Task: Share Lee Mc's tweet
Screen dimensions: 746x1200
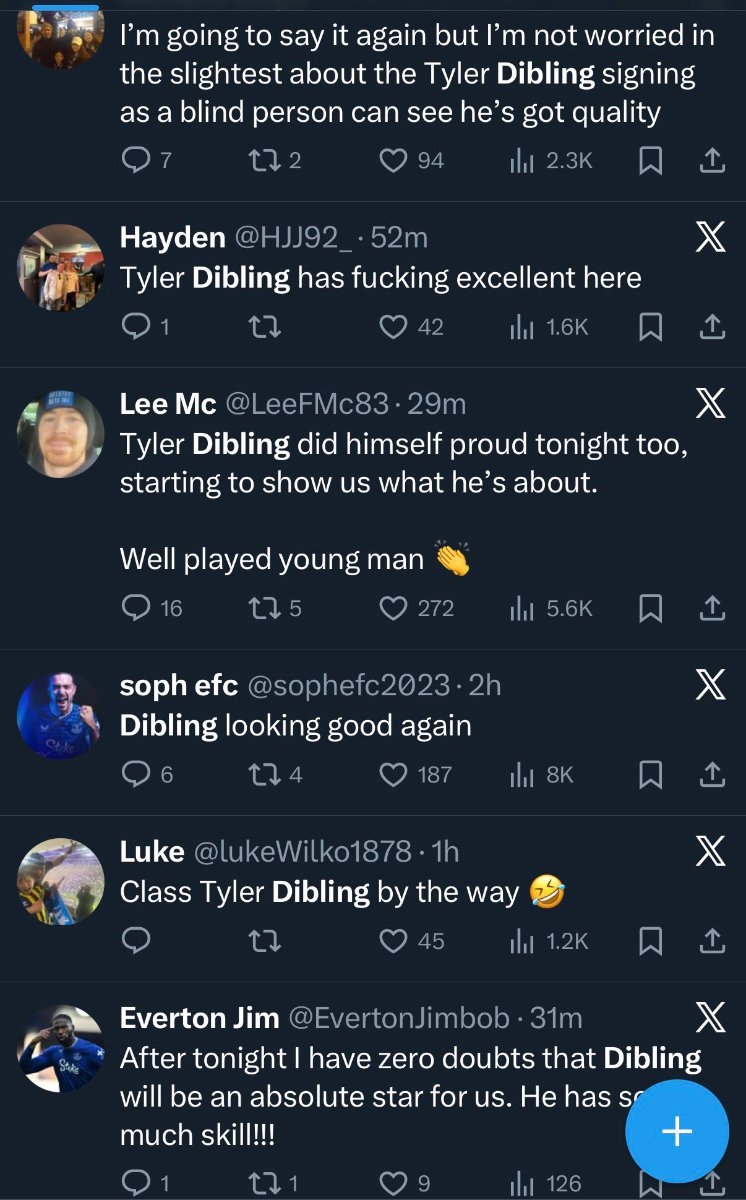Action: coord(711,608)
